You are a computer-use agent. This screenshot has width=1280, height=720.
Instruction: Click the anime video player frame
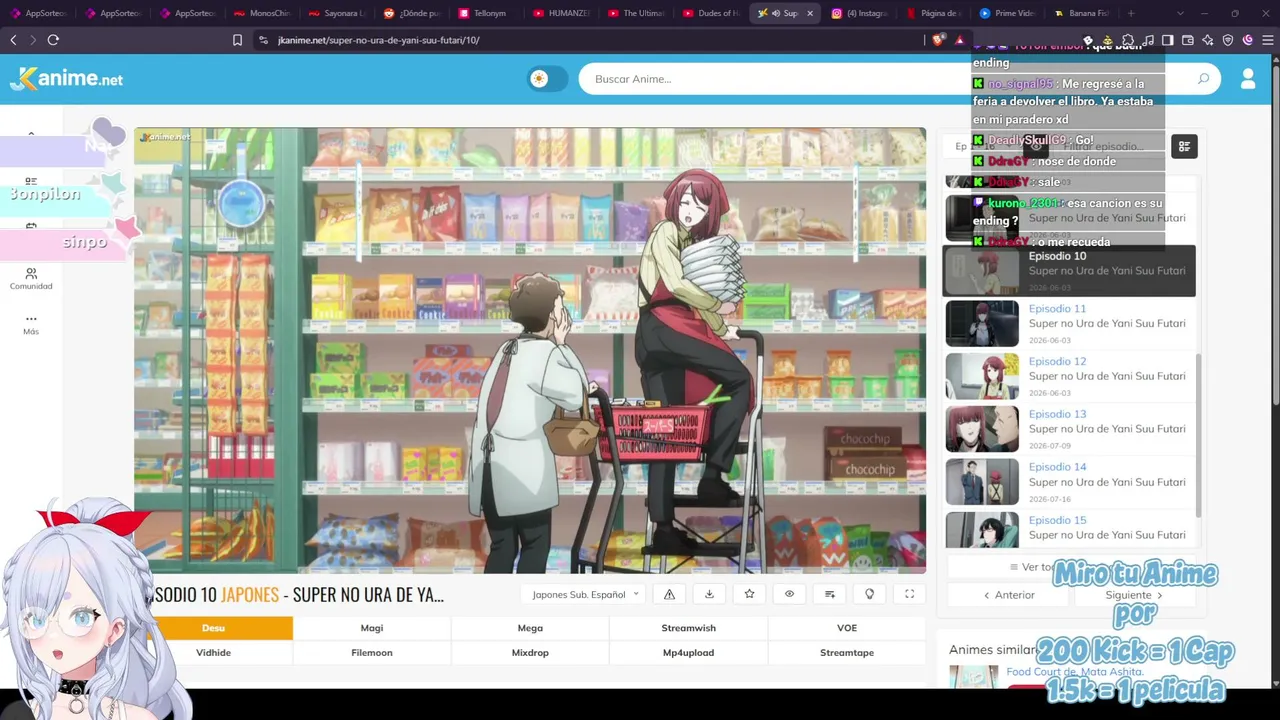click(x=530, y=350)
